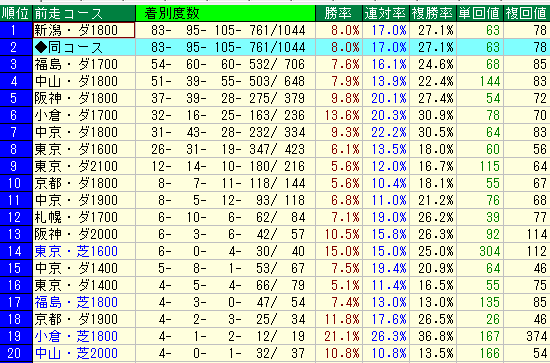Click the 51- 39- 55- 503/648 record cell
Screen dimensions: 550x363
tap(226, 81)
